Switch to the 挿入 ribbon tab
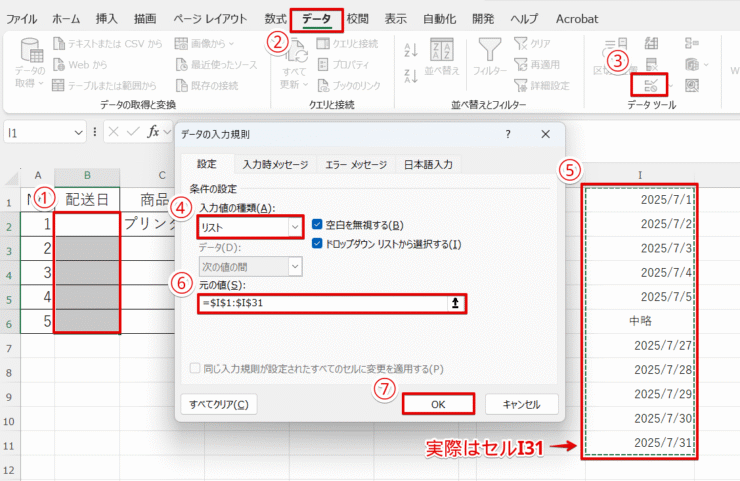The height and width of the screenshot is (481, 740). pyautogui.click(x=107, y=19)
